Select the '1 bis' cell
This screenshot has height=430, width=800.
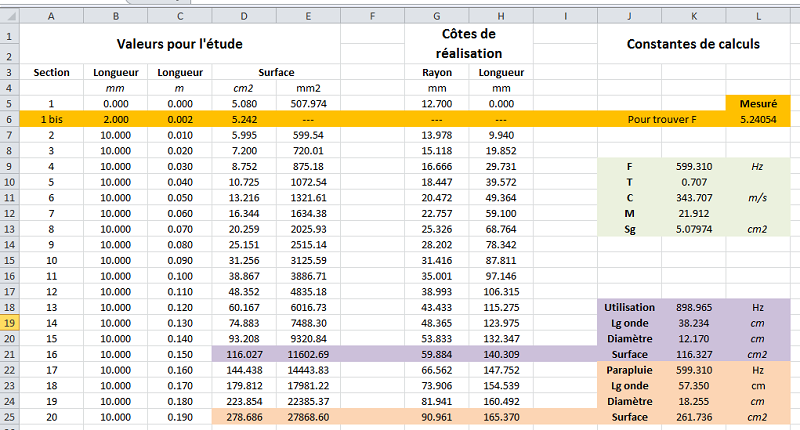tap(52, 119)
